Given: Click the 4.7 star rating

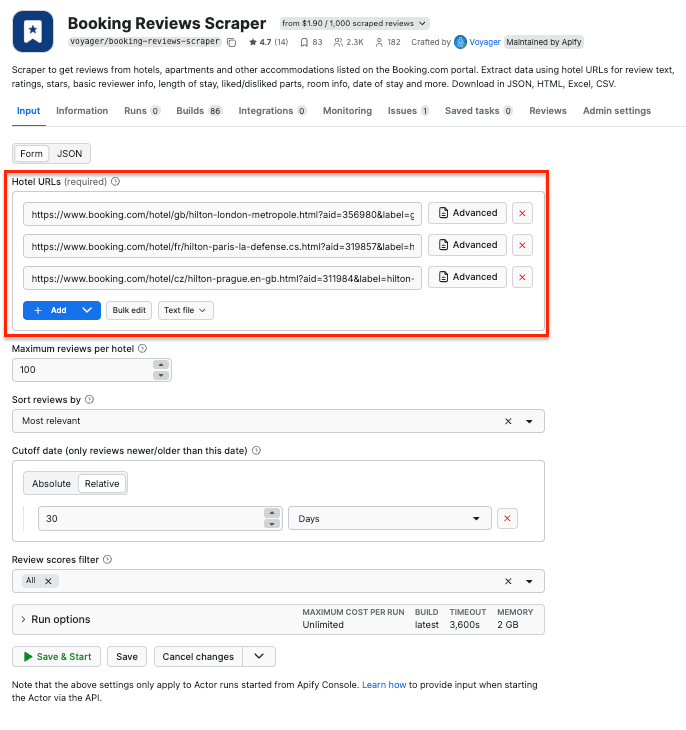Looking at the screenshot, I should pos(268,42).
